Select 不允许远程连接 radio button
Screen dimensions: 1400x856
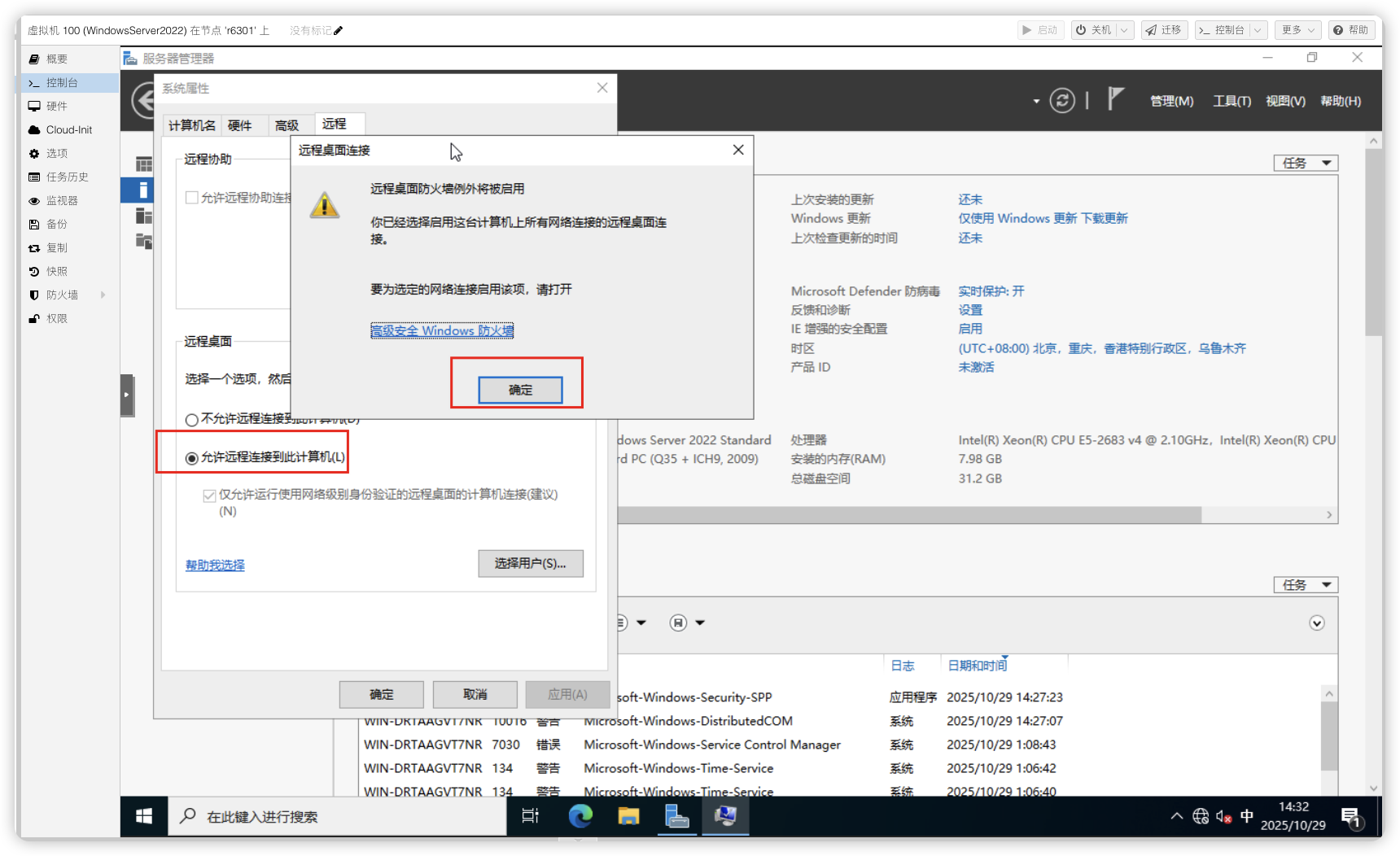point(192,420)
